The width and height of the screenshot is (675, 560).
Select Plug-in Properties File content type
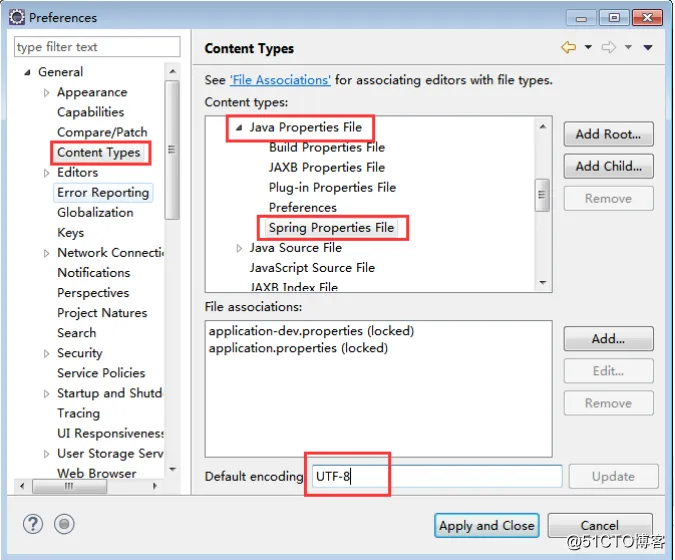click(332, 188)
